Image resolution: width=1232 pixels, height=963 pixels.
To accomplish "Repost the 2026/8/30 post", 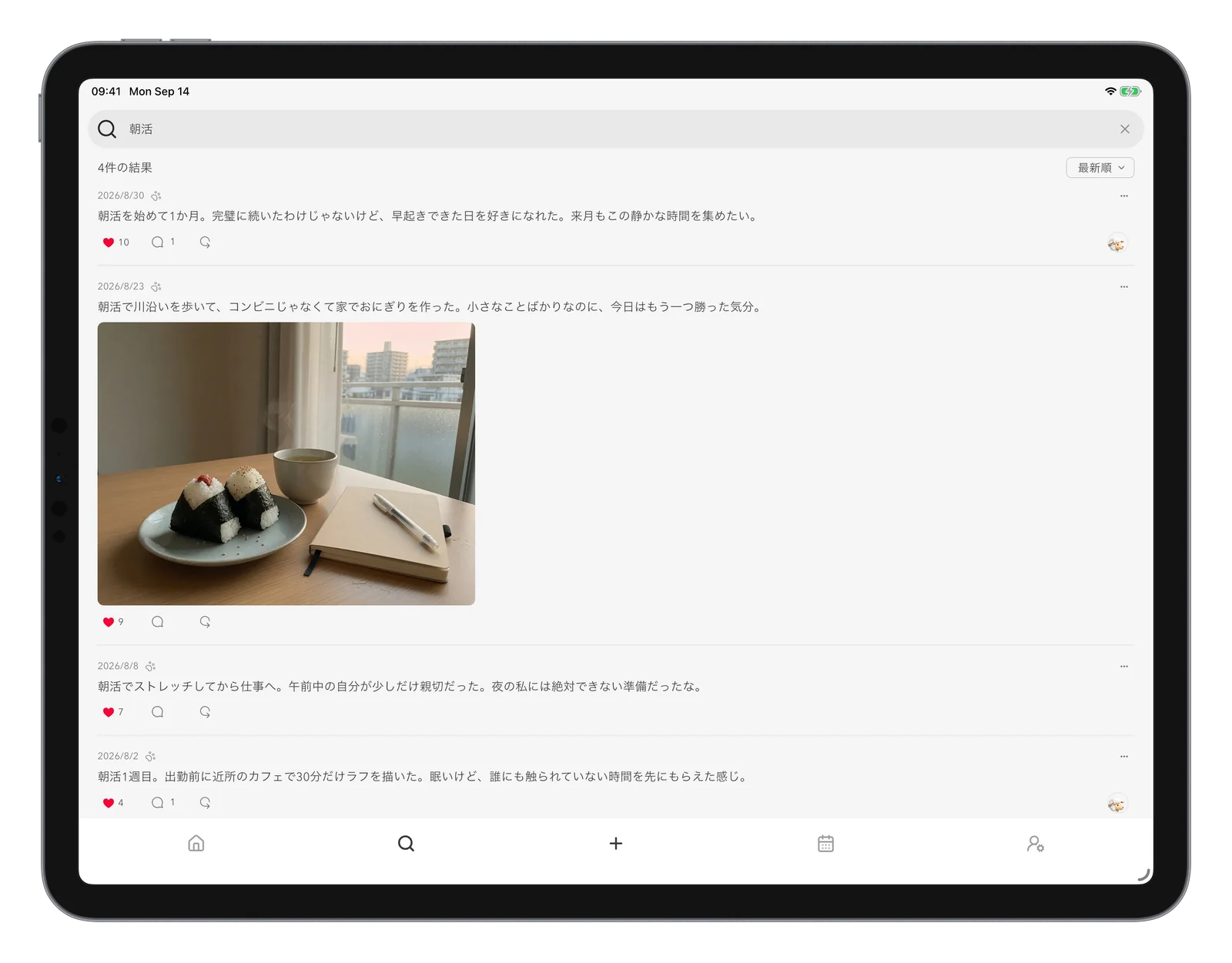I will click(x=205, y=242).
